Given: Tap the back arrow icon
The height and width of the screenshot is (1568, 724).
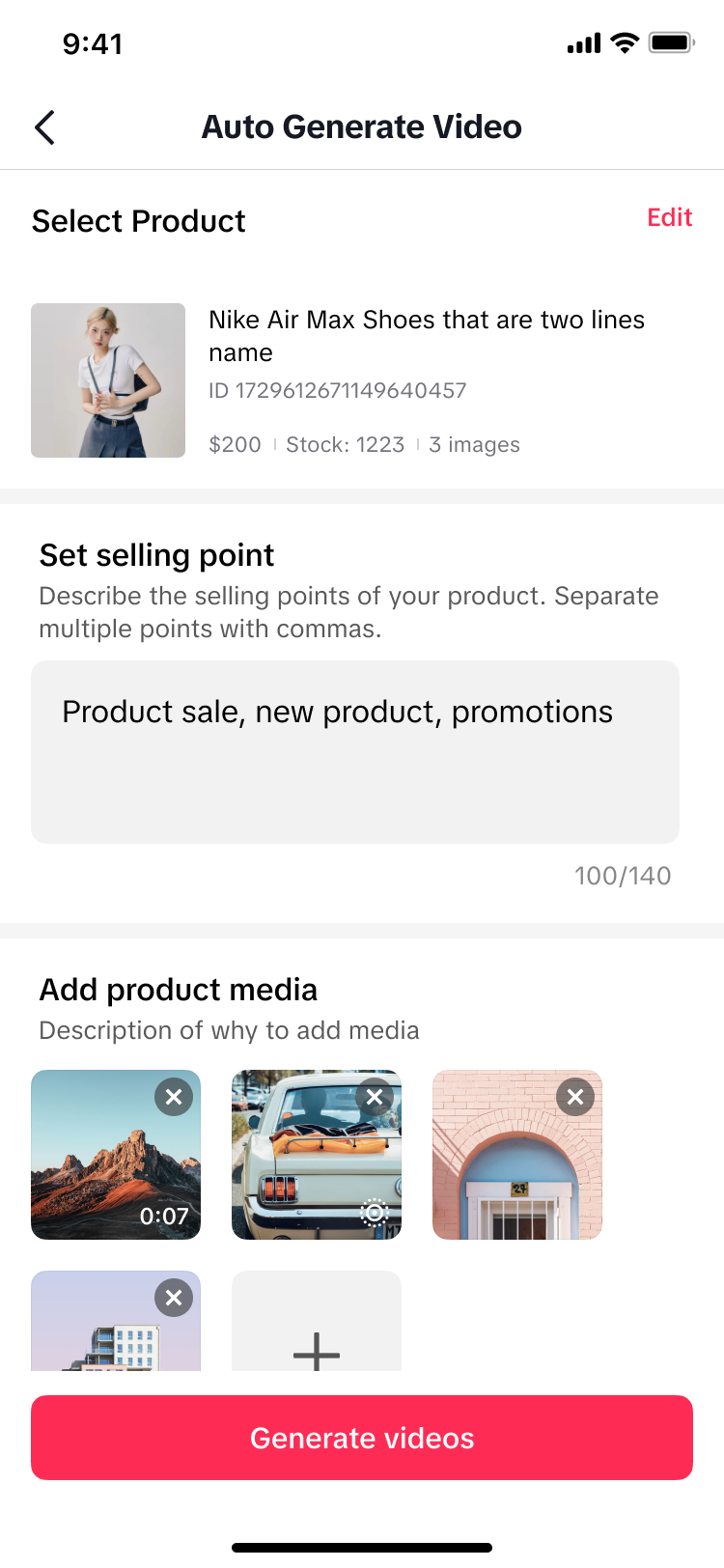Looking at the screenshot, I should (x=45, y=127).
